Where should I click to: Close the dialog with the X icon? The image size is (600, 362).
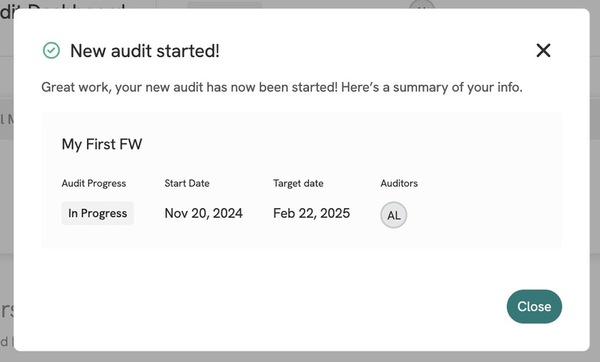pos(543,50)
